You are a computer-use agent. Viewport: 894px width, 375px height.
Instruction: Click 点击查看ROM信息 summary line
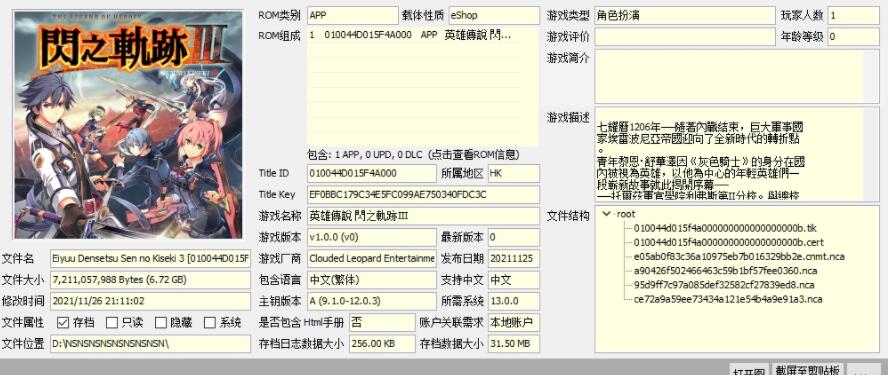(413, 154)
